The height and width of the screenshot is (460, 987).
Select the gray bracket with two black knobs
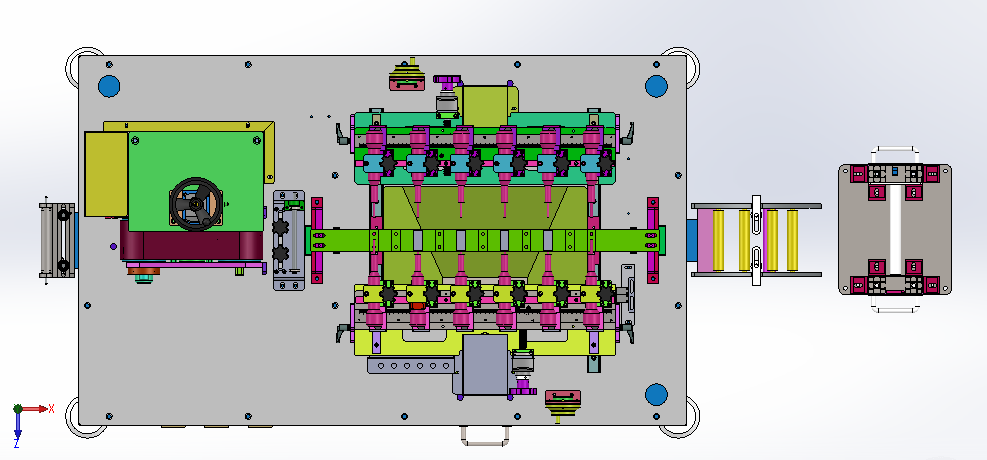click(289, 240)
